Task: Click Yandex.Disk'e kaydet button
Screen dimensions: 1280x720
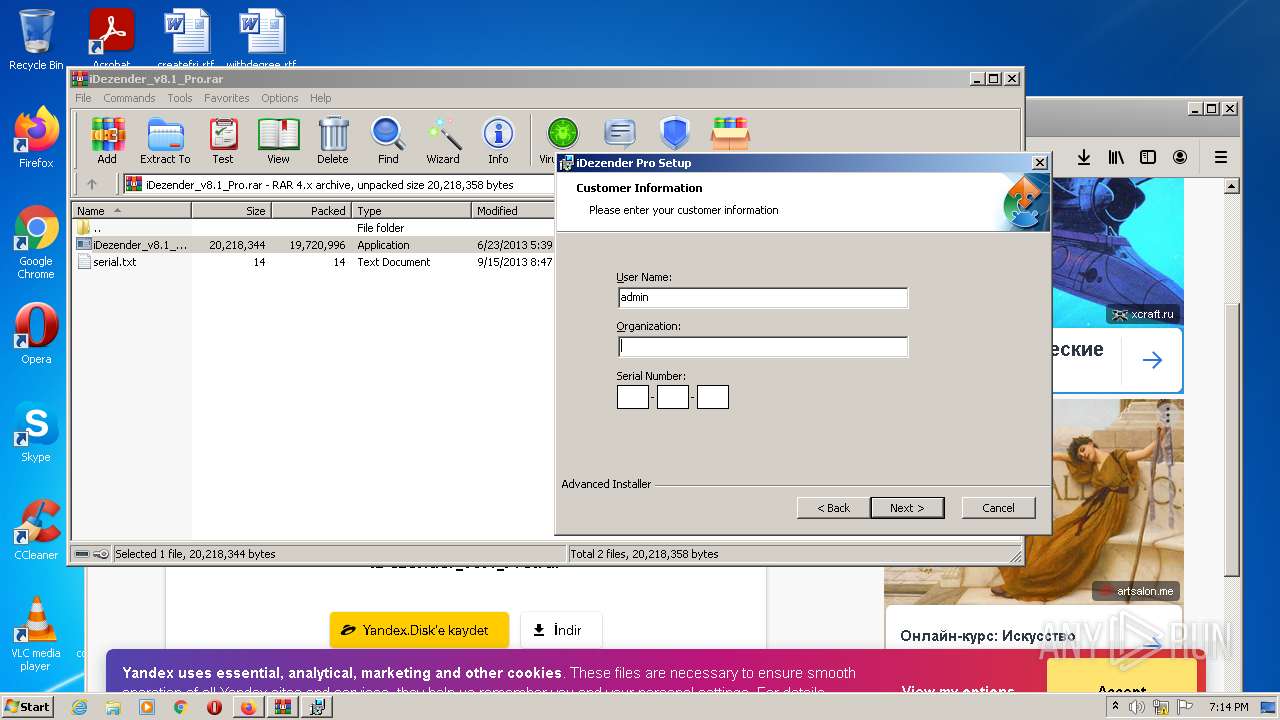Action: point(419,630)
